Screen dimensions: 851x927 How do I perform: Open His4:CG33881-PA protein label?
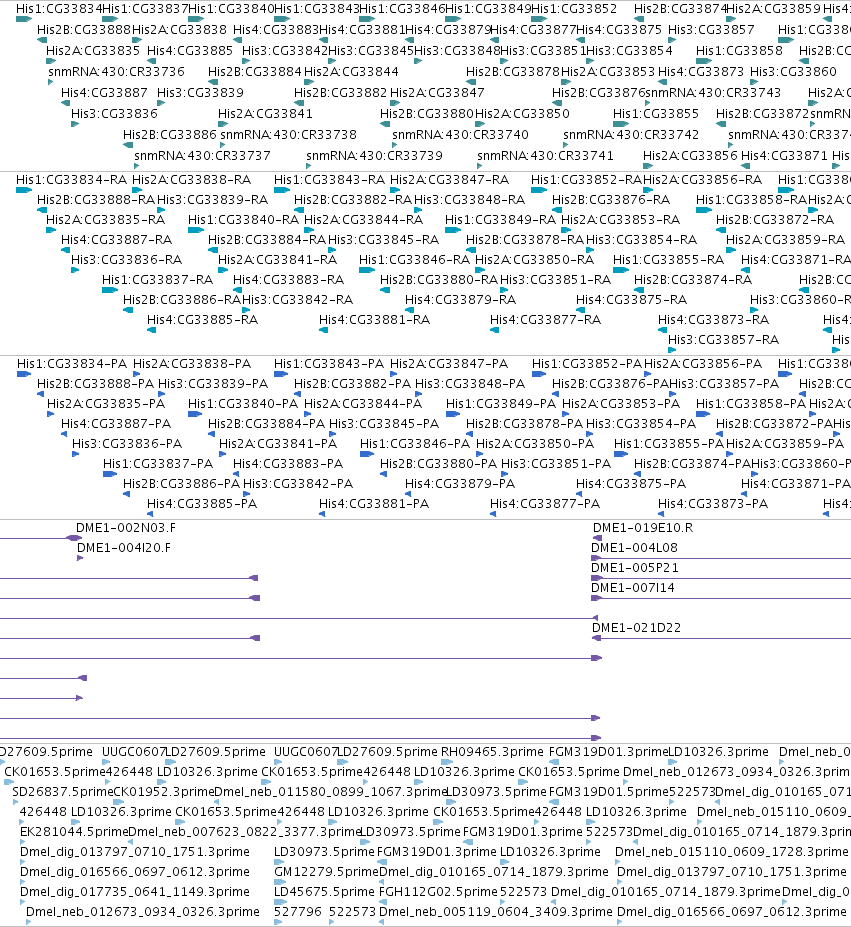coord(374,504)
